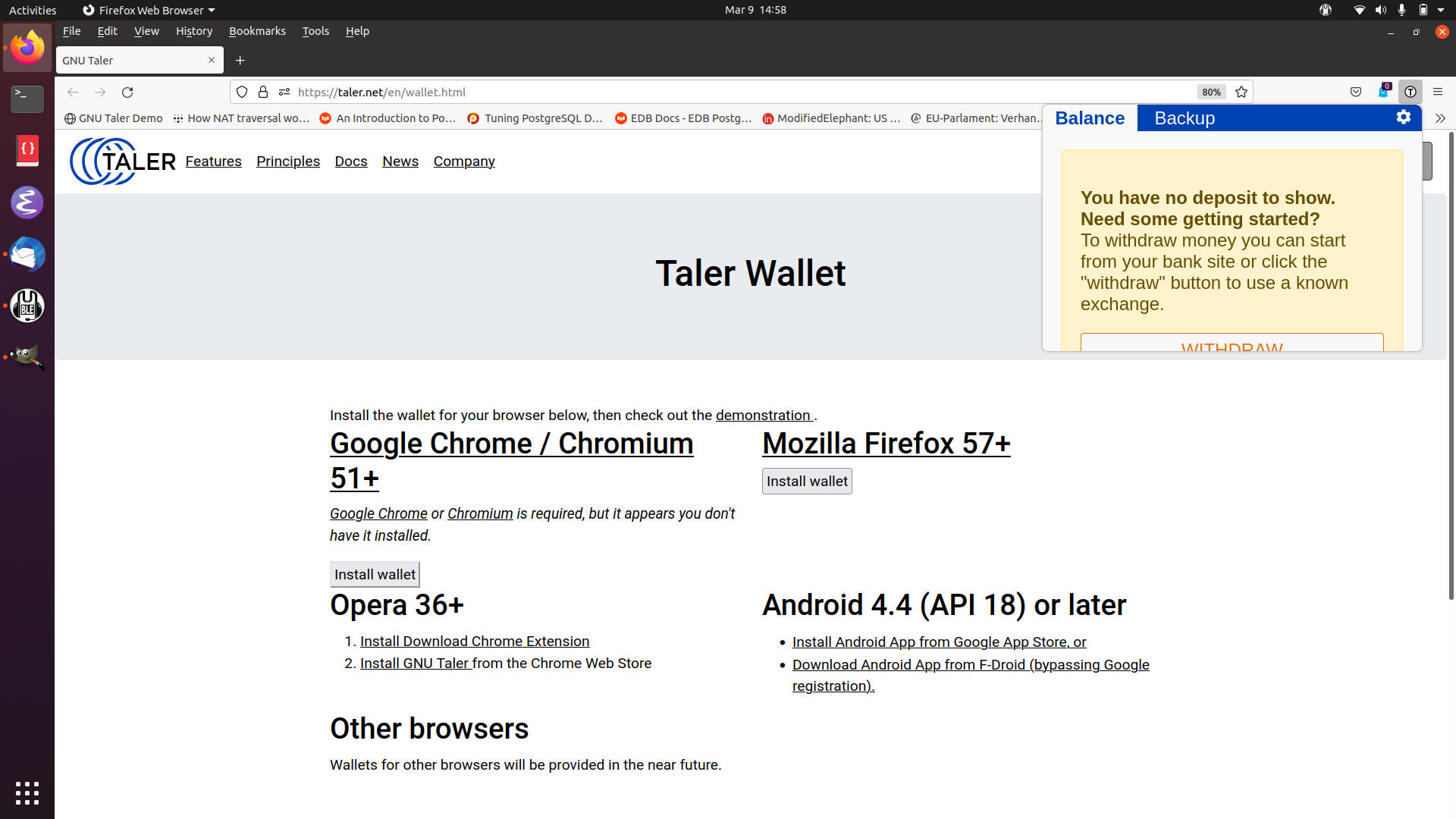Click the site padlock security icon
Screen dimensions: 1456x819
(263, 92)
